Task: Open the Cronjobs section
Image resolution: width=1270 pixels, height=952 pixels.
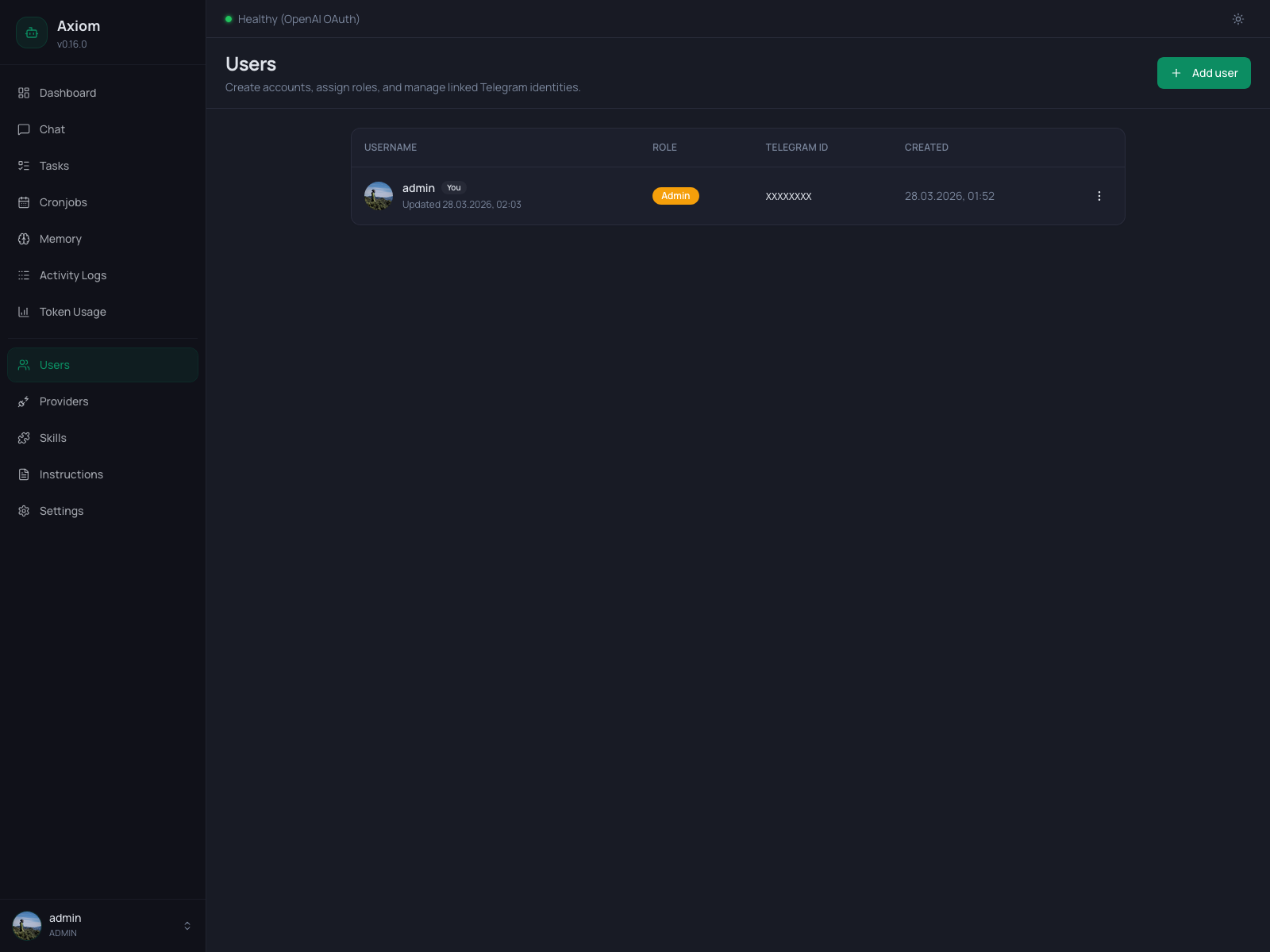Action: (24, 202)
